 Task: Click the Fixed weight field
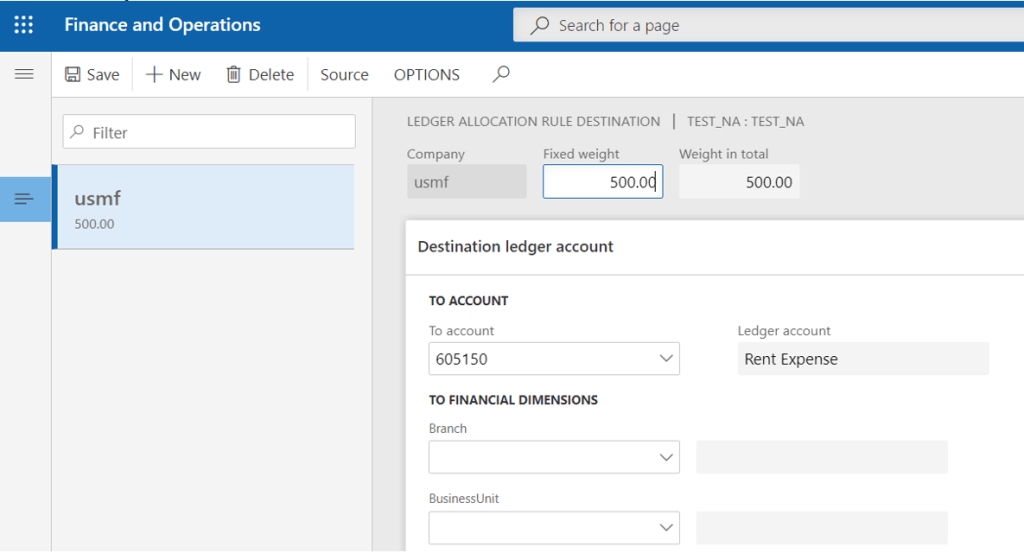point(603,182)
